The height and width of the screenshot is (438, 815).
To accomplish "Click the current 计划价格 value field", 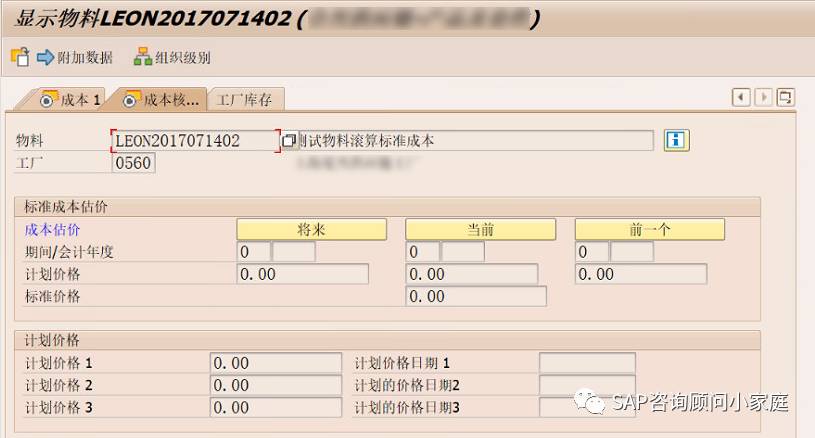I will [472, 274].
